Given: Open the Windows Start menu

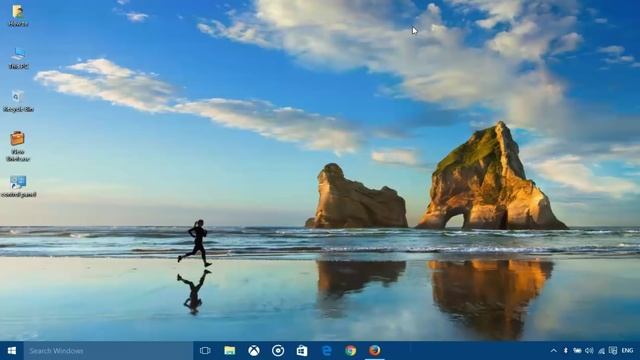Looking at the screenshot, I should click(12, 351).
